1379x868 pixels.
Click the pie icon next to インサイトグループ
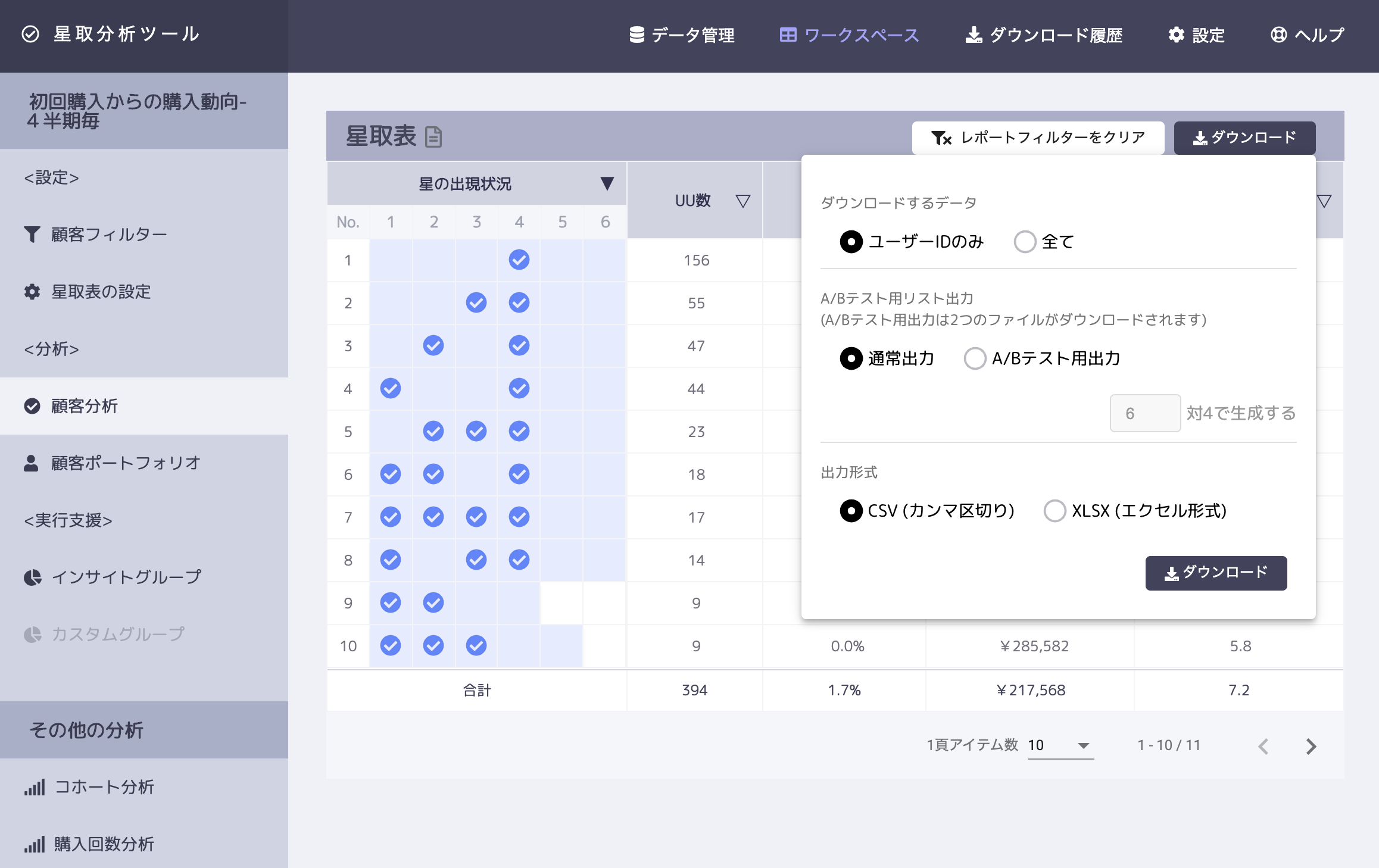(x=32, y=577)
